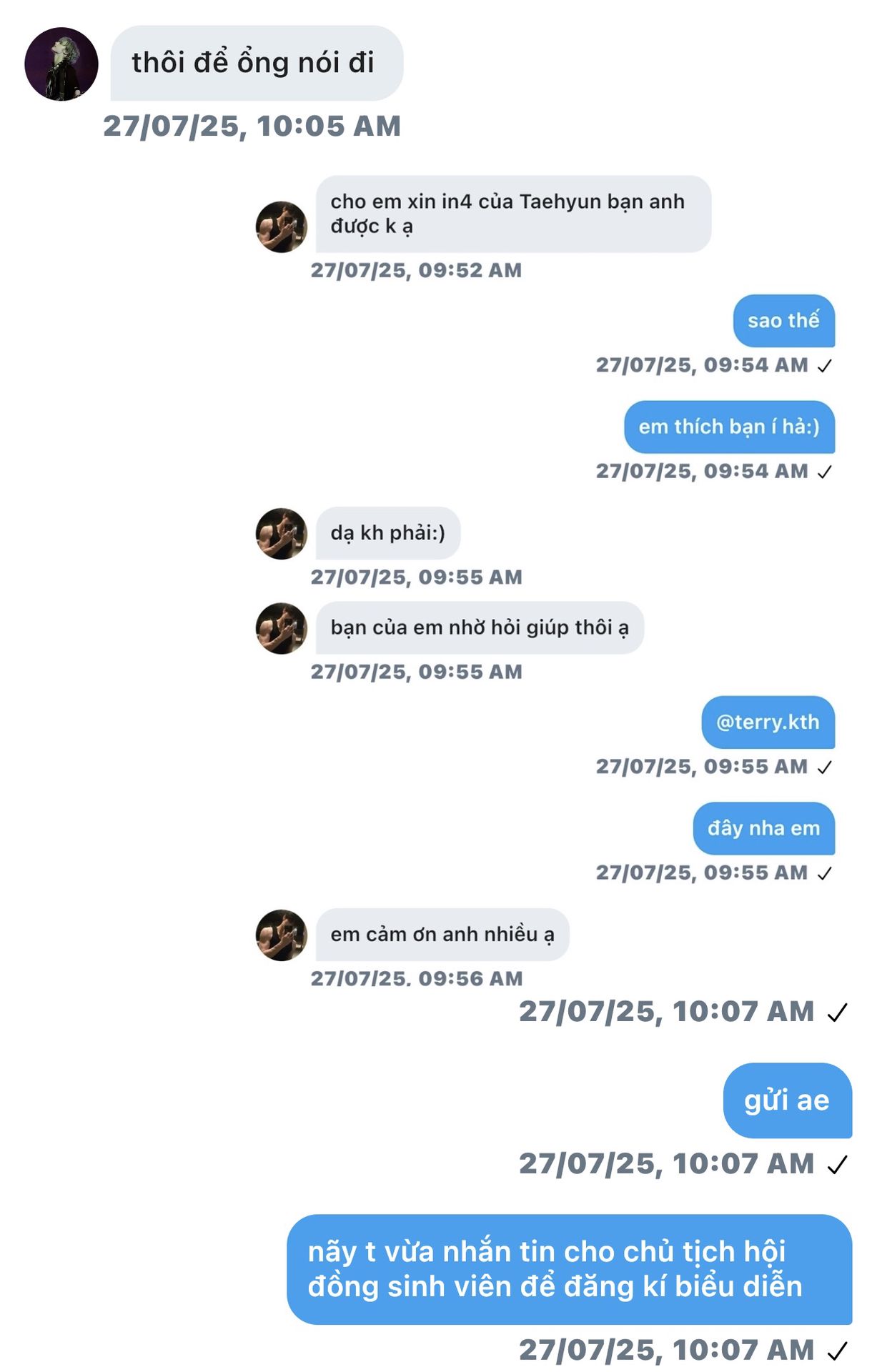The image size is (877, 1372).
Task: Select the 'nãy t vừa nhắn tin' long bubble
Action: (570, 1270)
